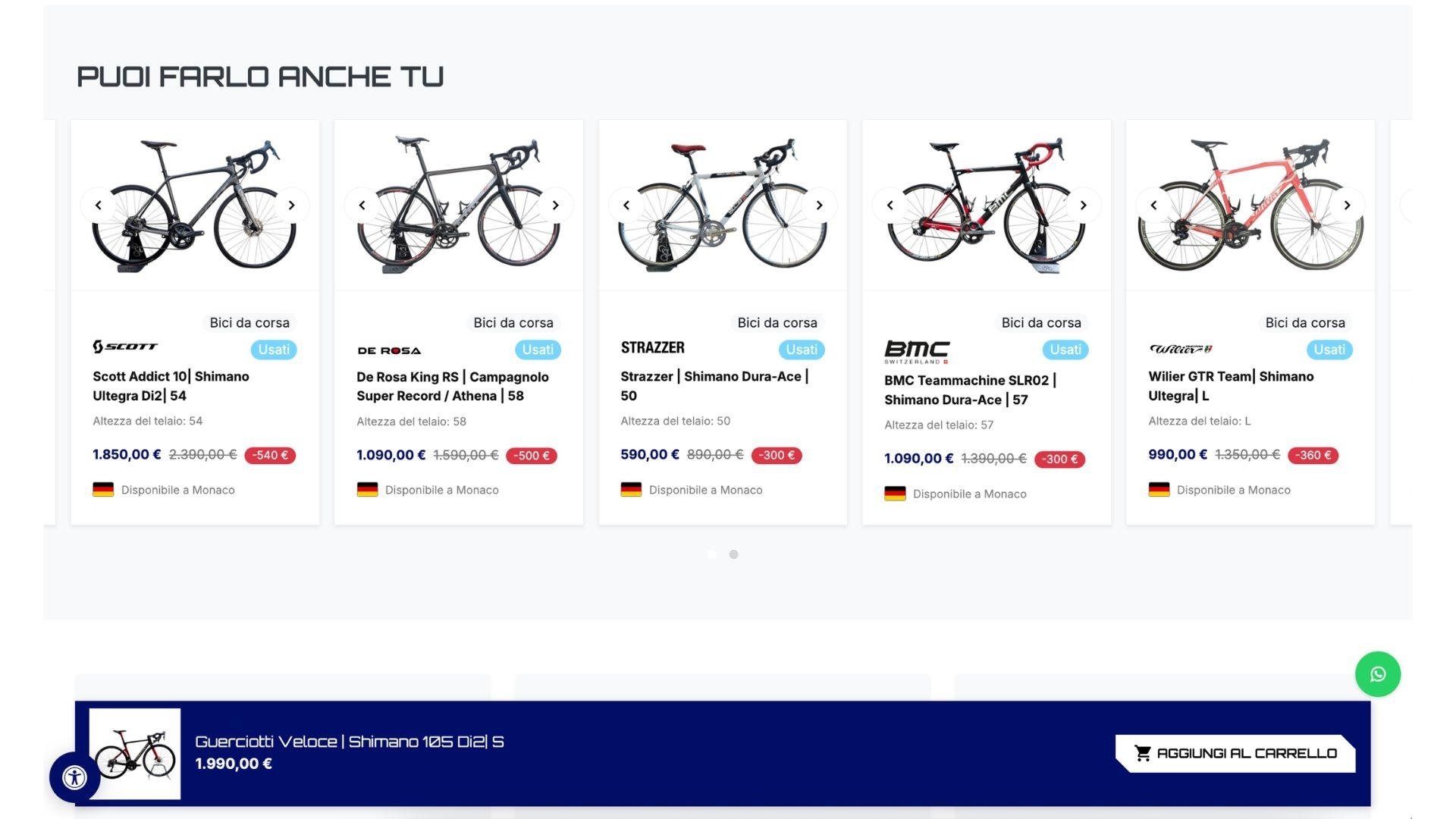Click Aggiungi al carrello button

[x=1235, y=753]
